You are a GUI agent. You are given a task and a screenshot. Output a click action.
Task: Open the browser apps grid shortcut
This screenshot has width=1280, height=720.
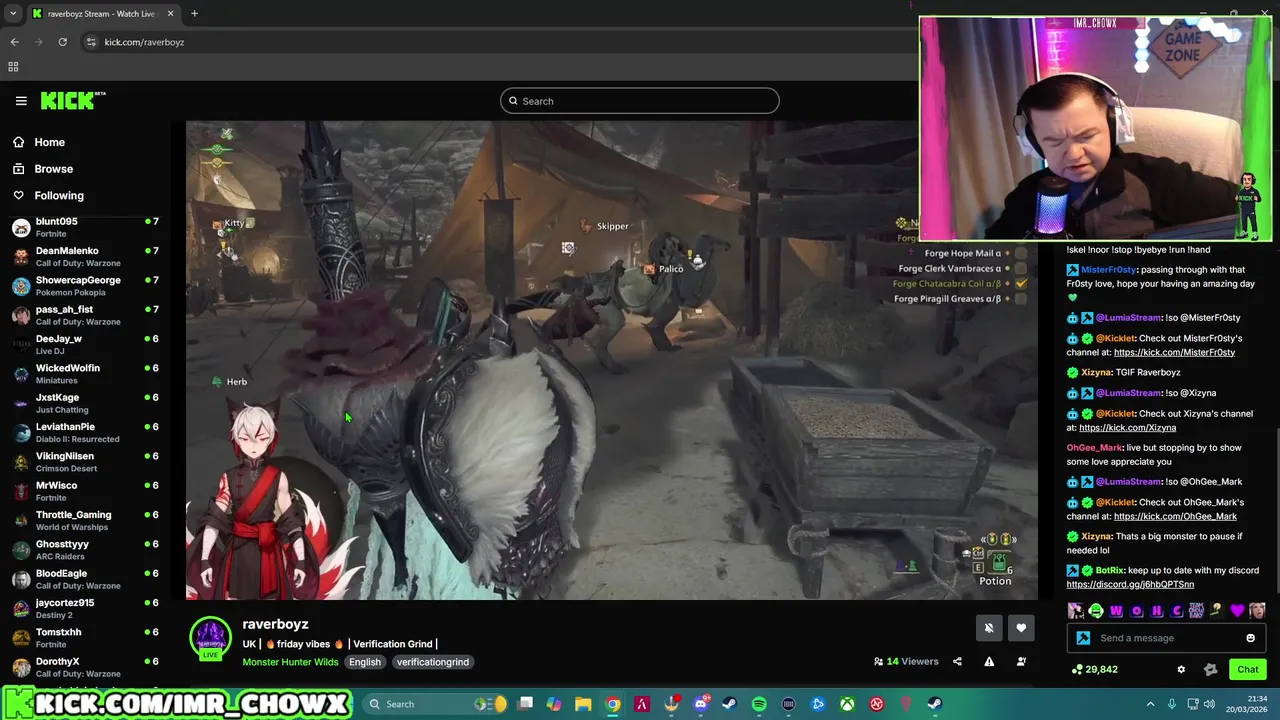pyautogui.click(x=13, y=67)
